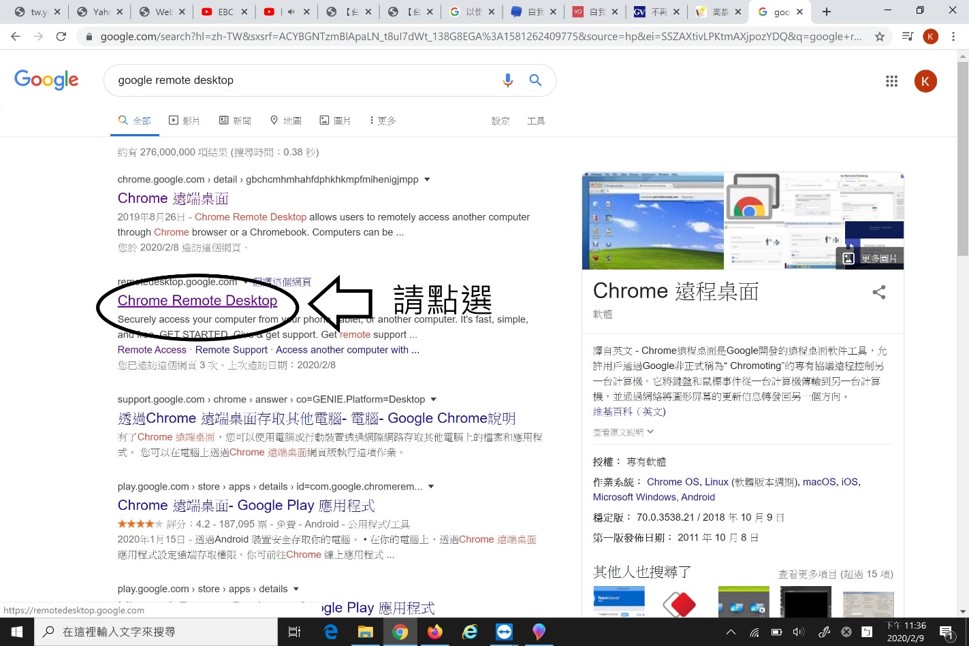This screenshot has width=969, height=646.
Task: Open the 維基百科 (英文) link
Action: [x=629, y=412]
